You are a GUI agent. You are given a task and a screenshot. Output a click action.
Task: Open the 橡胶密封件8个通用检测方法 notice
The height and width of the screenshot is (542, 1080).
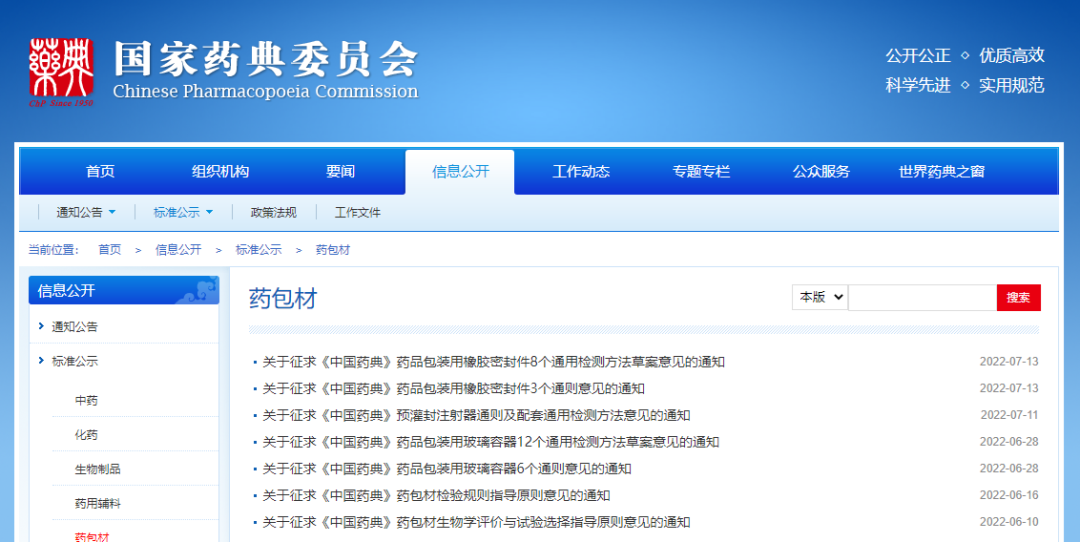493,362
